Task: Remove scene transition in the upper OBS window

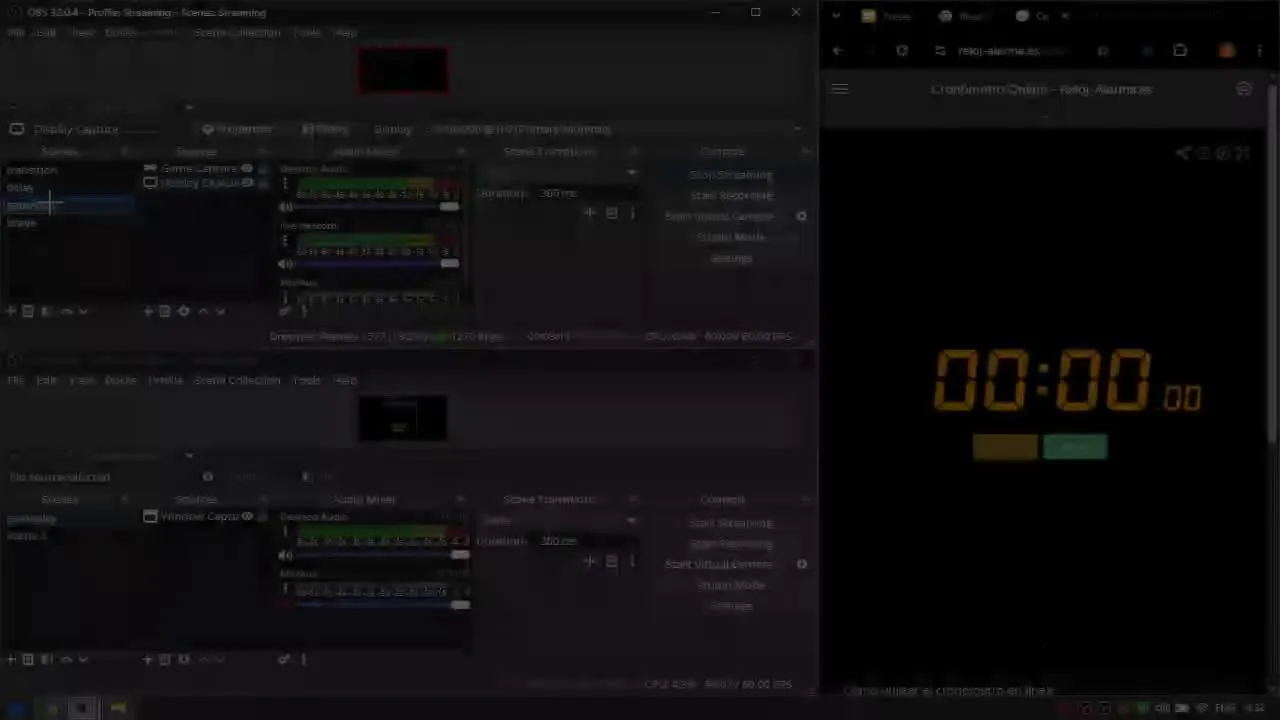Action: point(611,212)
